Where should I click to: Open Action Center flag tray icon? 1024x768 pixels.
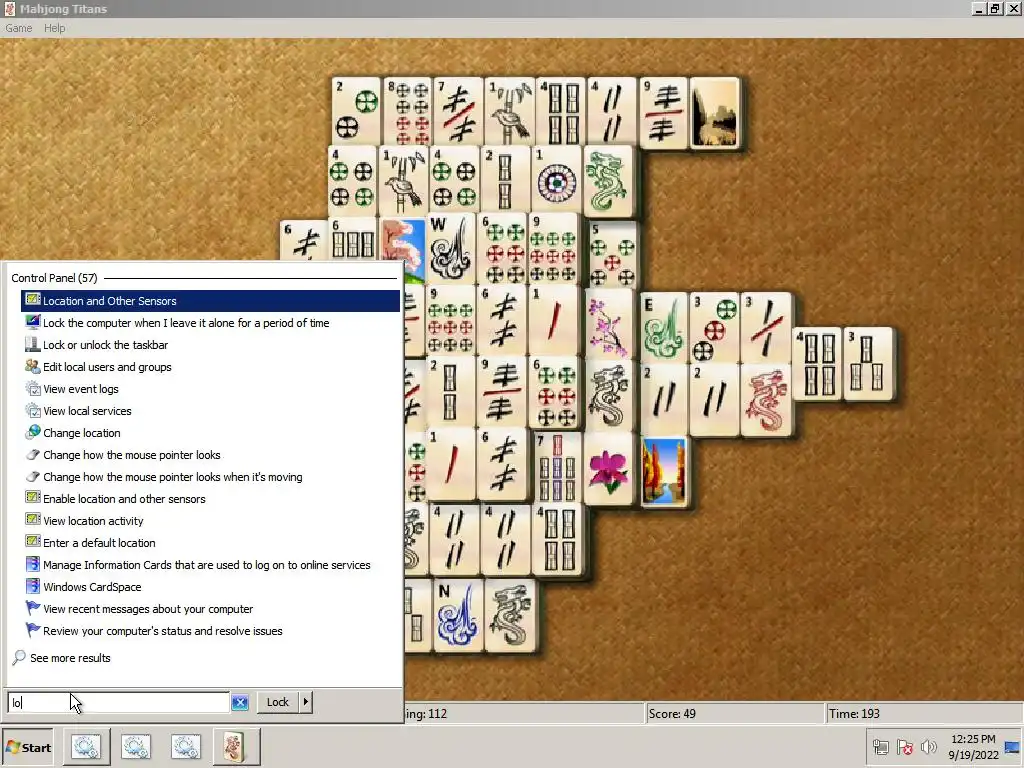(x=904, y=747)
